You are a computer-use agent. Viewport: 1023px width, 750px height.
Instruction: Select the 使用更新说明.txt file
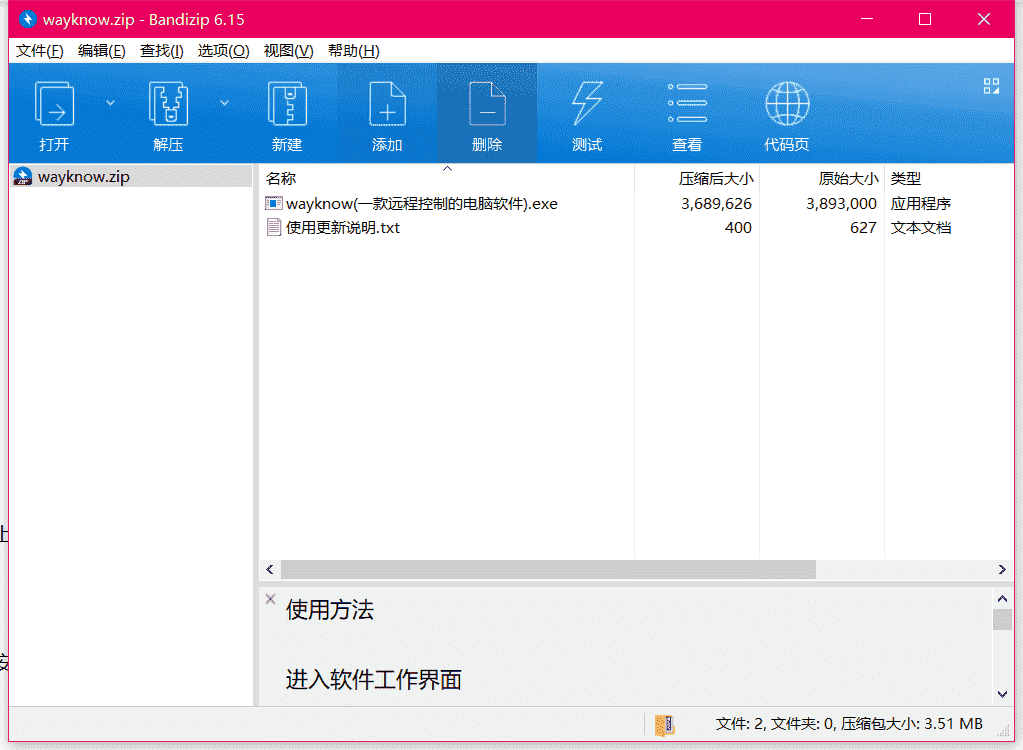tap(343, 228)
